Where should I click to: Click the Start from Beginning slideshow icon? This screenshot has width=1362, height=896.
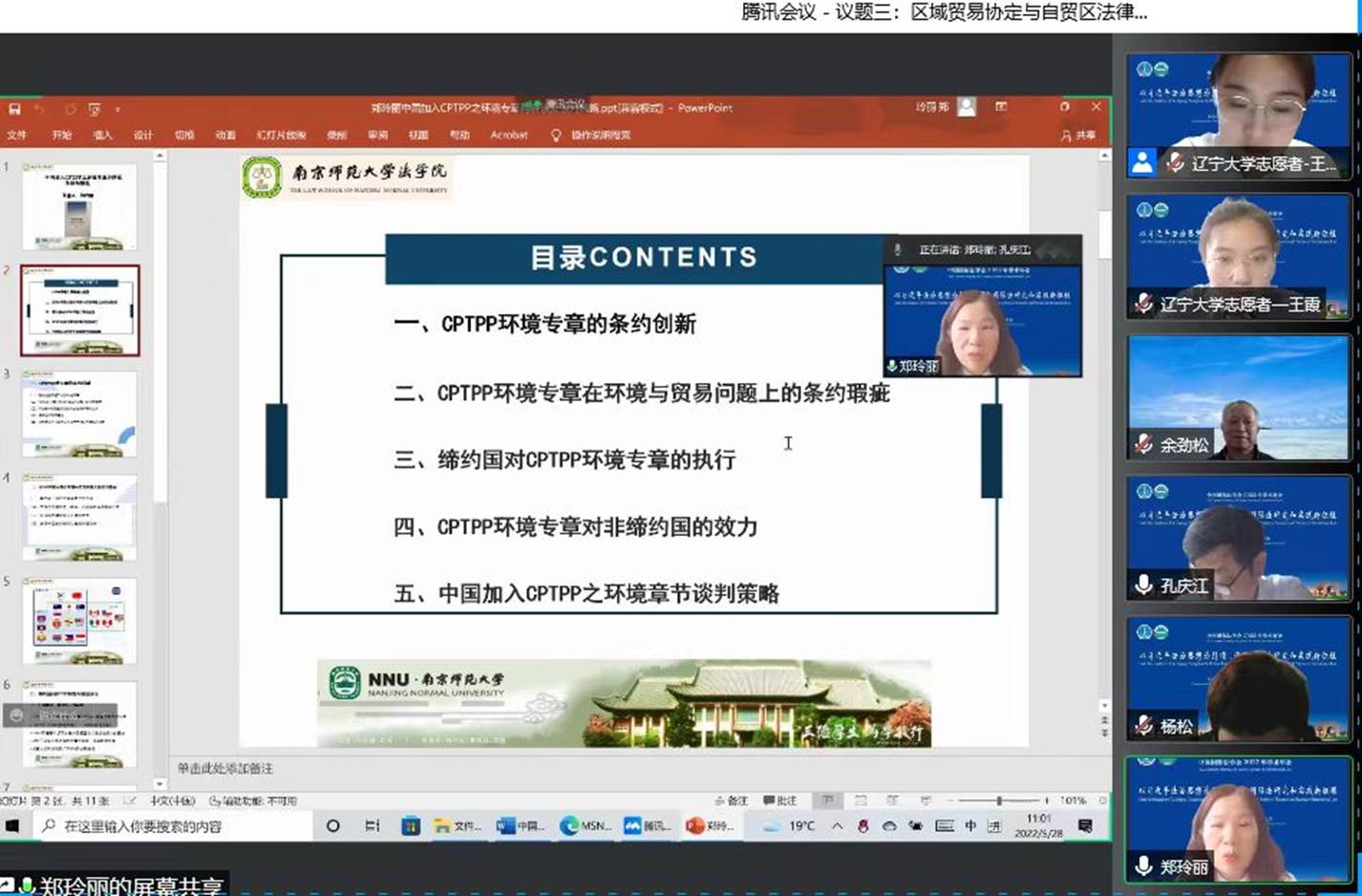[x=94, y=109]
